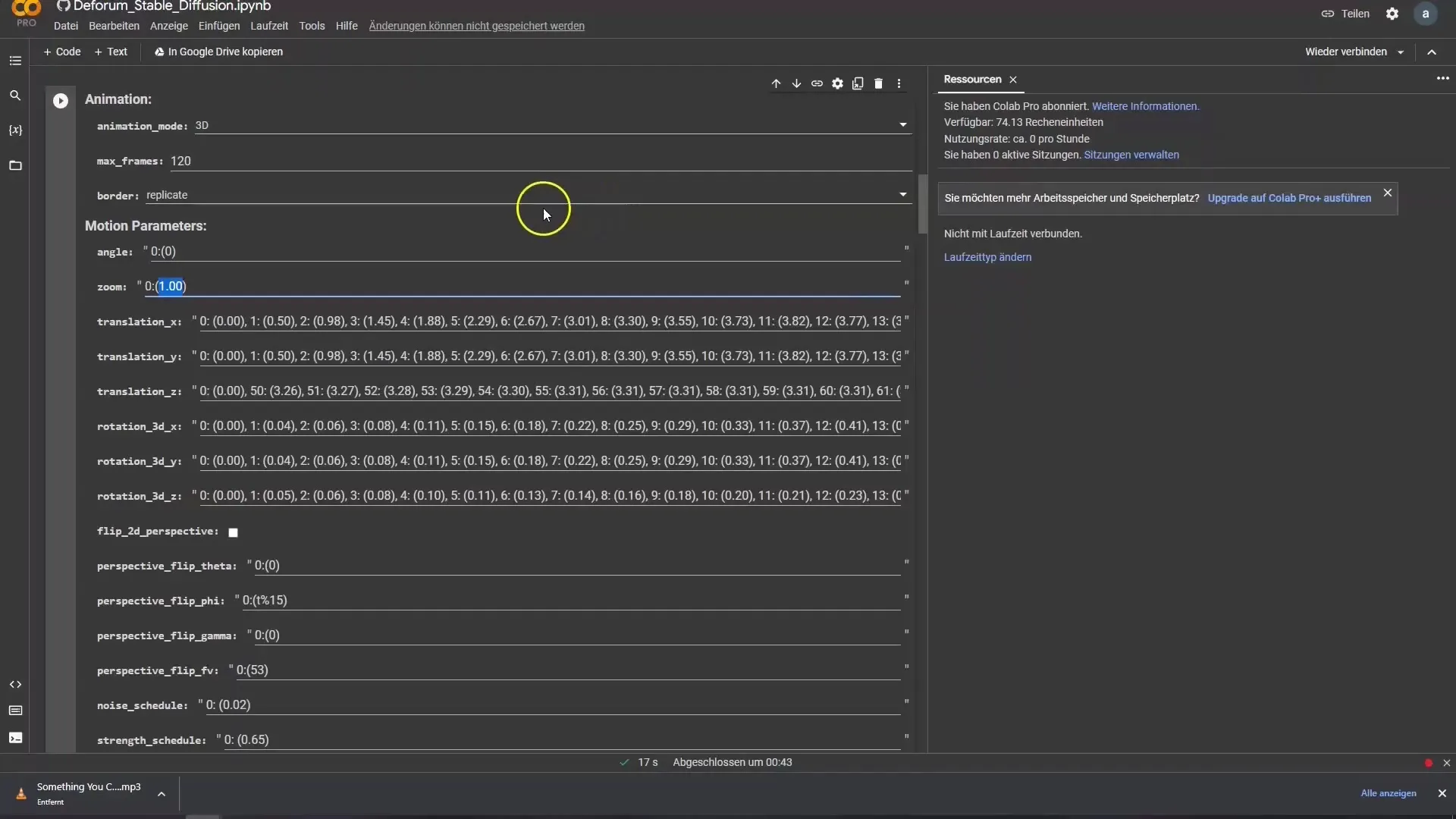The width and height of the screenshot is (1456, 819).
Task: Click the translation_z input field
Action: coord(550,391)
